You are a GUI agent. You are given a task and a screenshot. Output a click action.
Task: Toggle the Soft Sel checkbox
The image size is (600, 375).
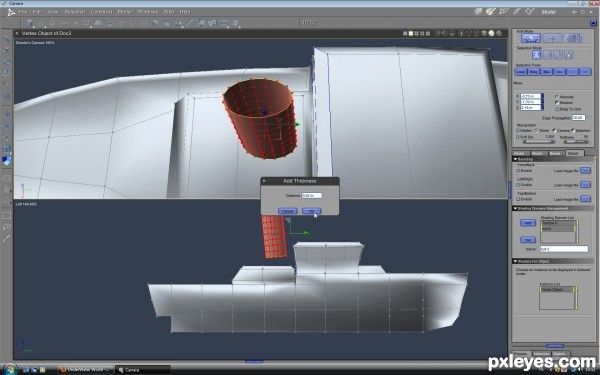click(x=518, y=137)
